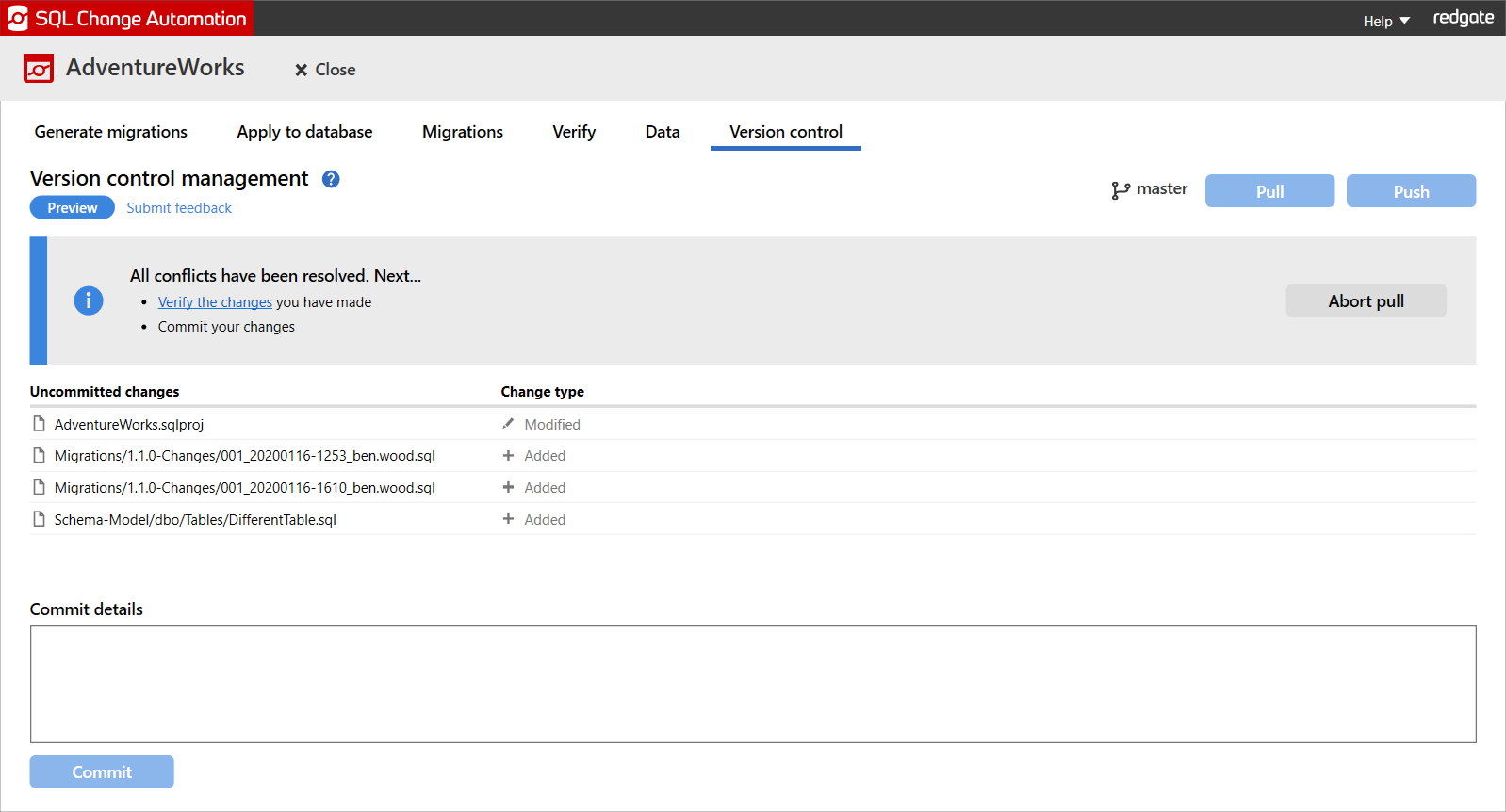Click the master branch icon
This screenshot has width=1506, height=812.
pyautogui.click(x=1120, y=190)
